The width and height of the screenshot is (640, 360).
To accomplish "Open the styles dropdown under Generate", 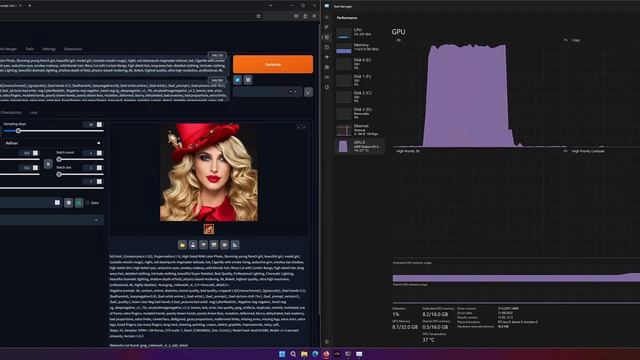I will pos(267,92).
